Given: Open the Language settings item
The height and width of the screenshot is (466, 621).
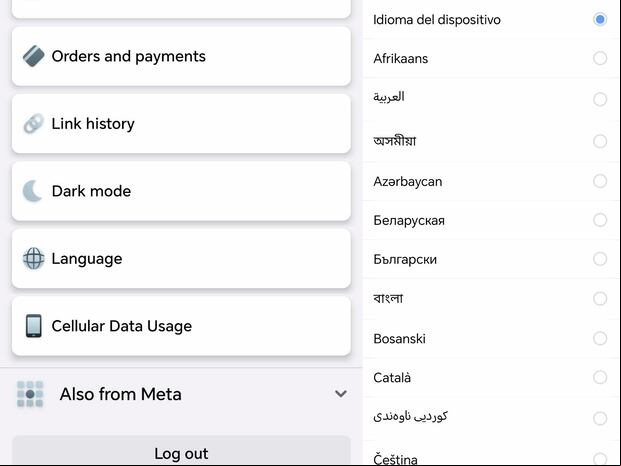Looking at the screenshot, I should [x=181, y=259].
